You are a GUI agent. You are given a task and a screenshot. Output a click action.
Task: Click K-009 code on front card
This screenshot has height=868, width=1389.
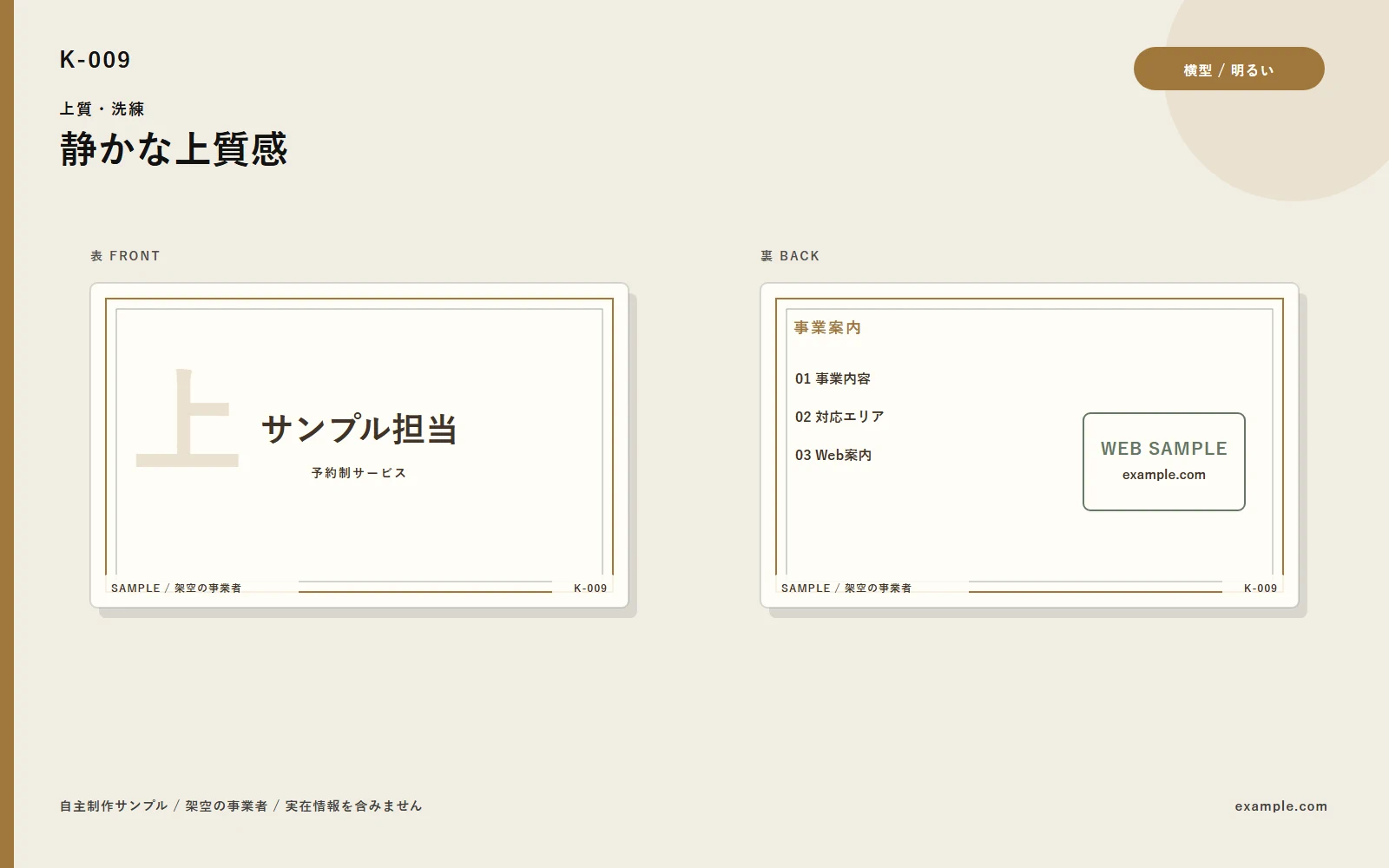click(x=590, y=589)
